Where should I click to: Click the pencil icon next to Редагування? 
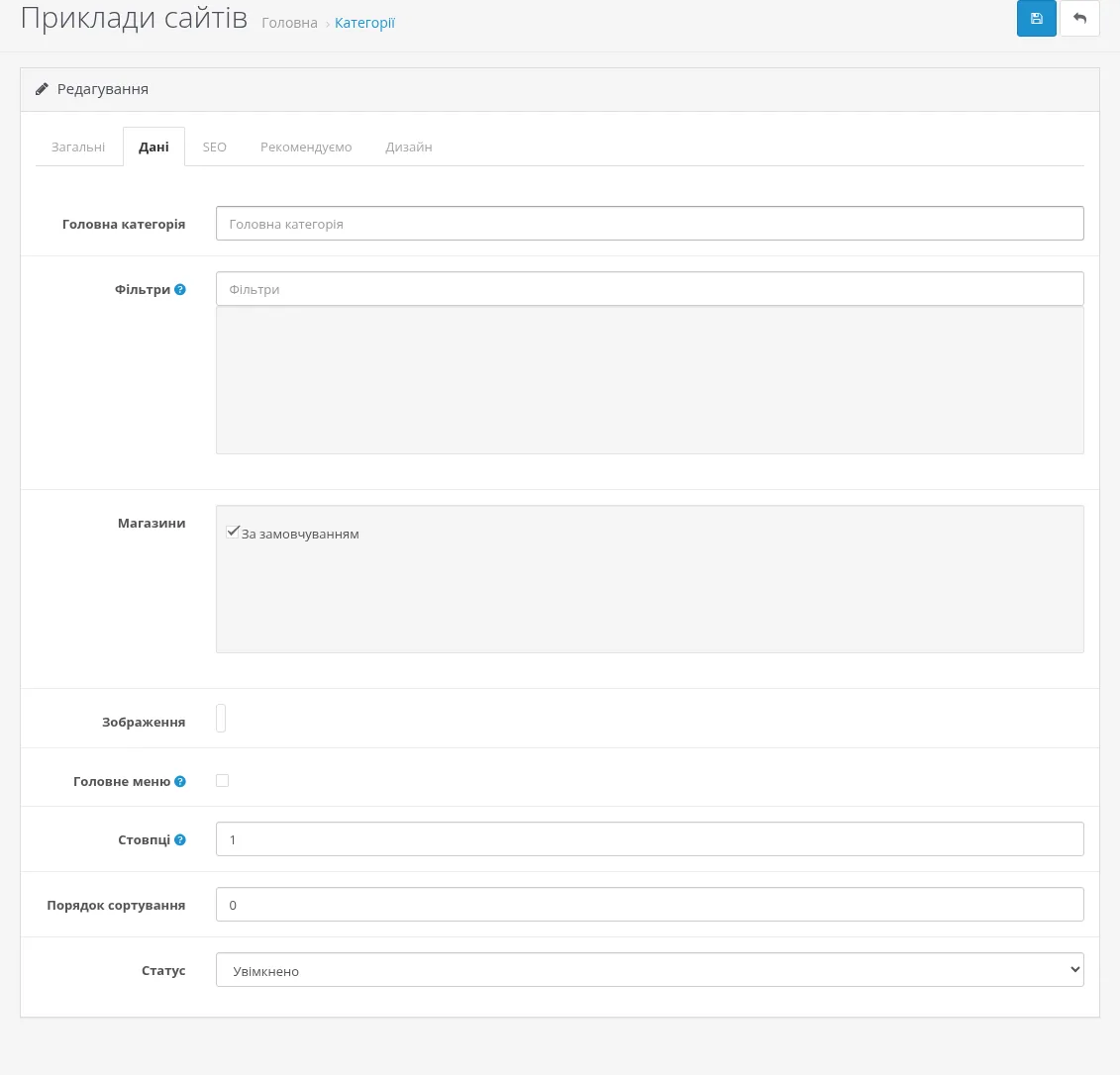tap(43, 89)
